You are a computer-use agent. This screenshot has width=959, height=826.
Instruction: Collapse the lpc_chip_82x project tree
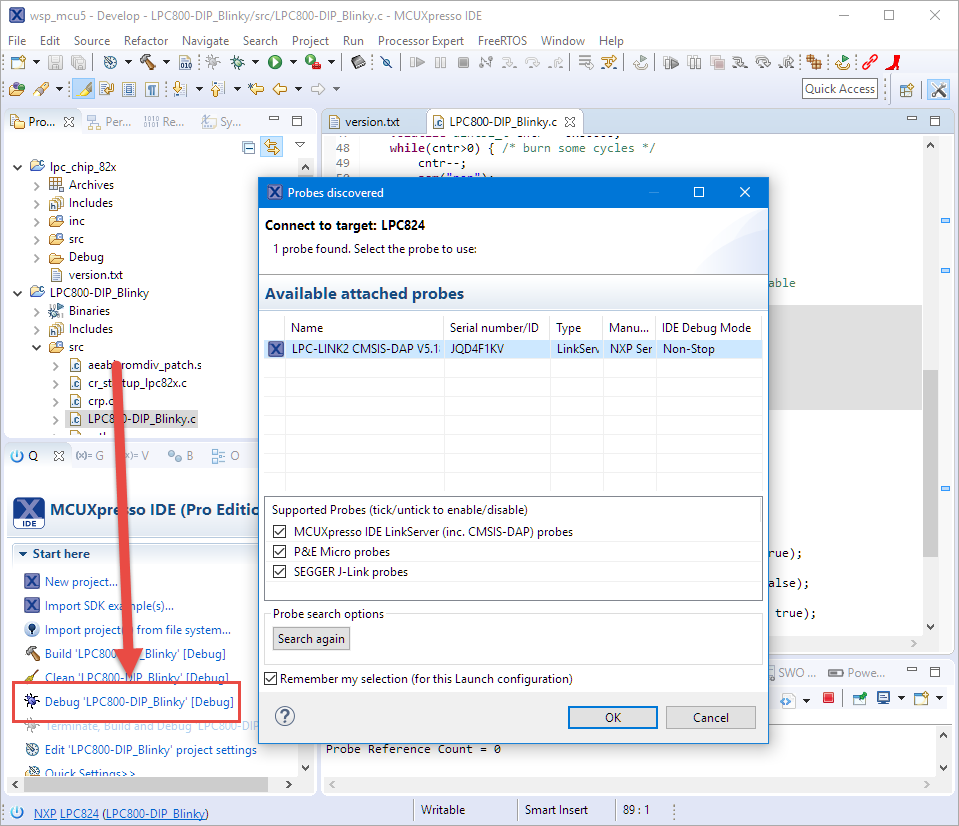click(18, 167)
